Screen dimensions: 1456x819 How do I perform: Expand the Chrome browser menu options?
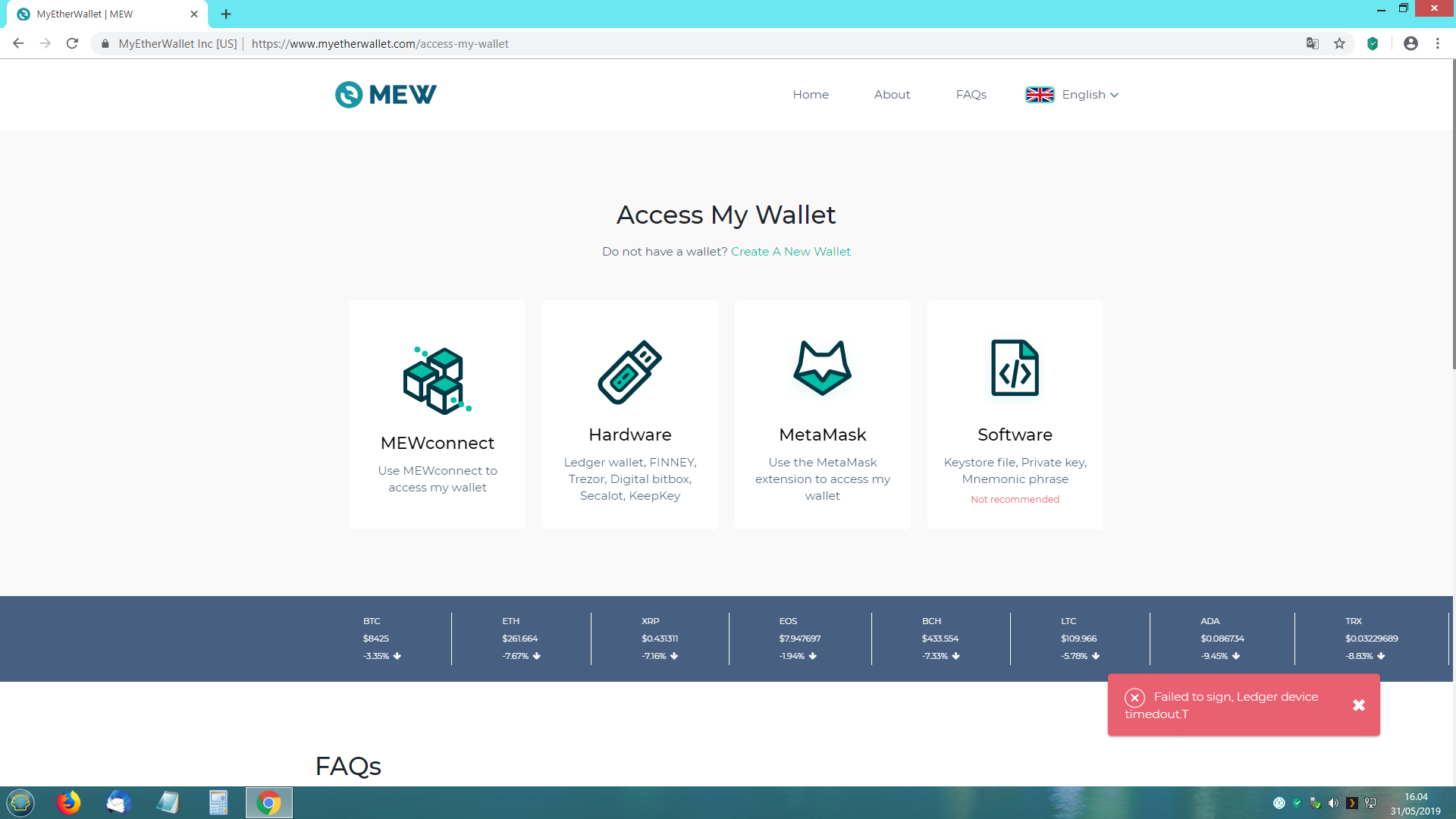(x=1437, y=43)
